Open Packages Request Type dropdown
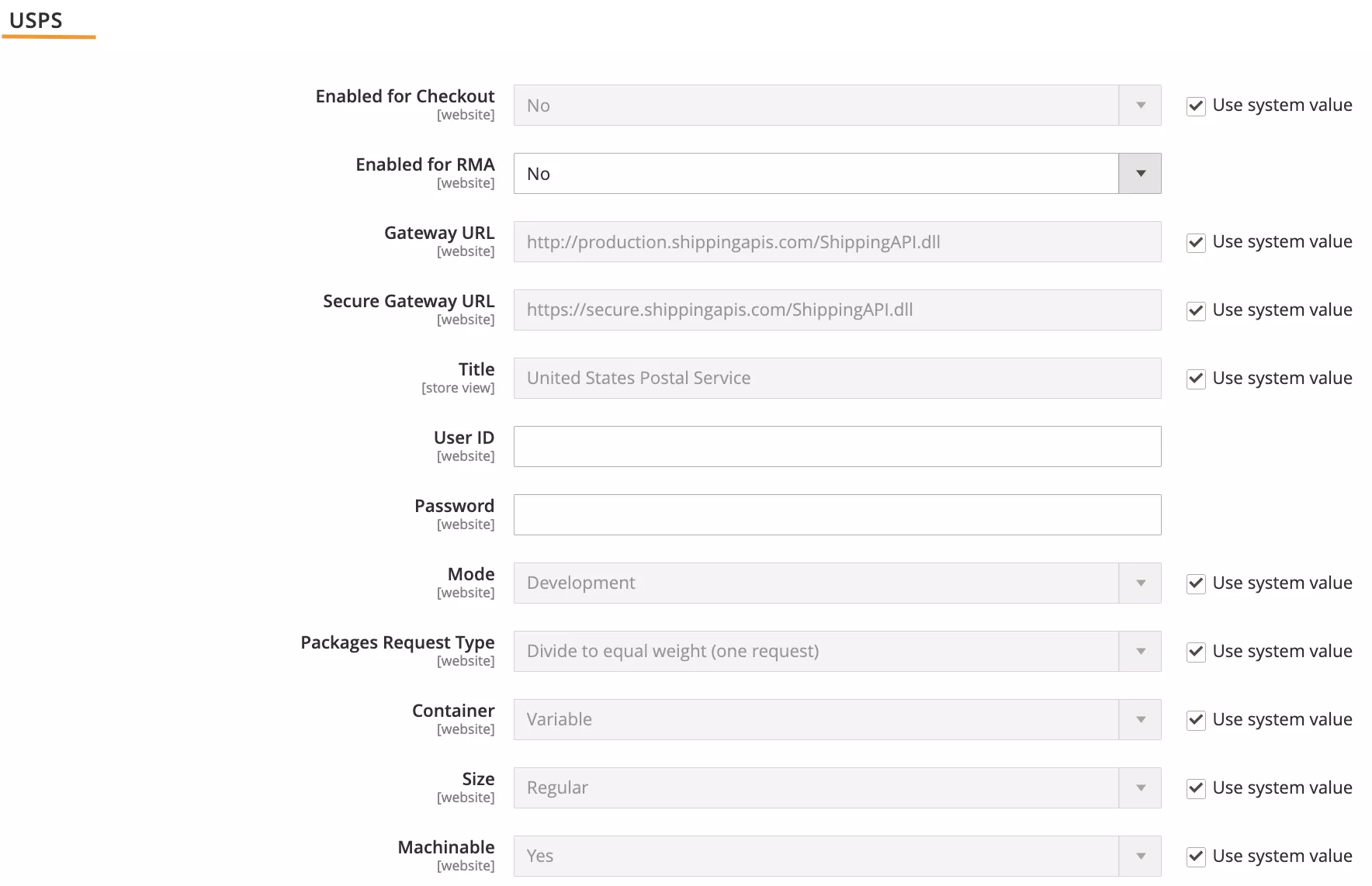 [837, 652]
